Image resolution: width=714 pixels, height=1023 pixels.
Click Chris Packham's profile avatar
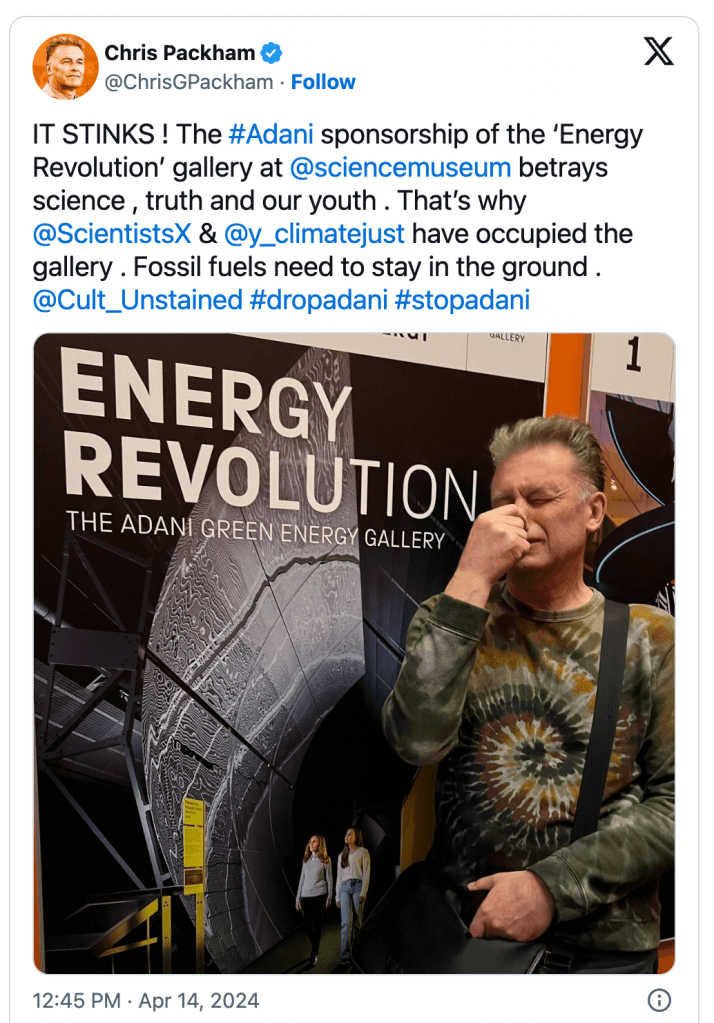pos(66,67)
